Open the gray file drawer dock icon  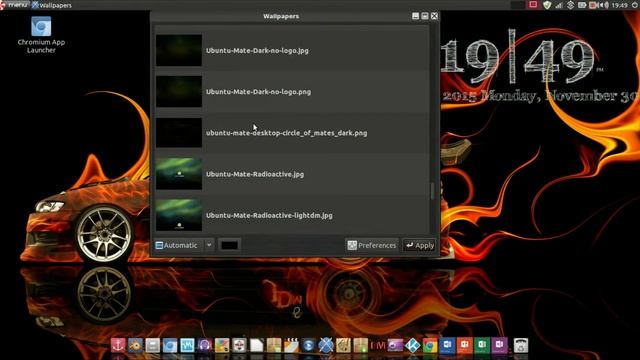(x=153, y=345)
